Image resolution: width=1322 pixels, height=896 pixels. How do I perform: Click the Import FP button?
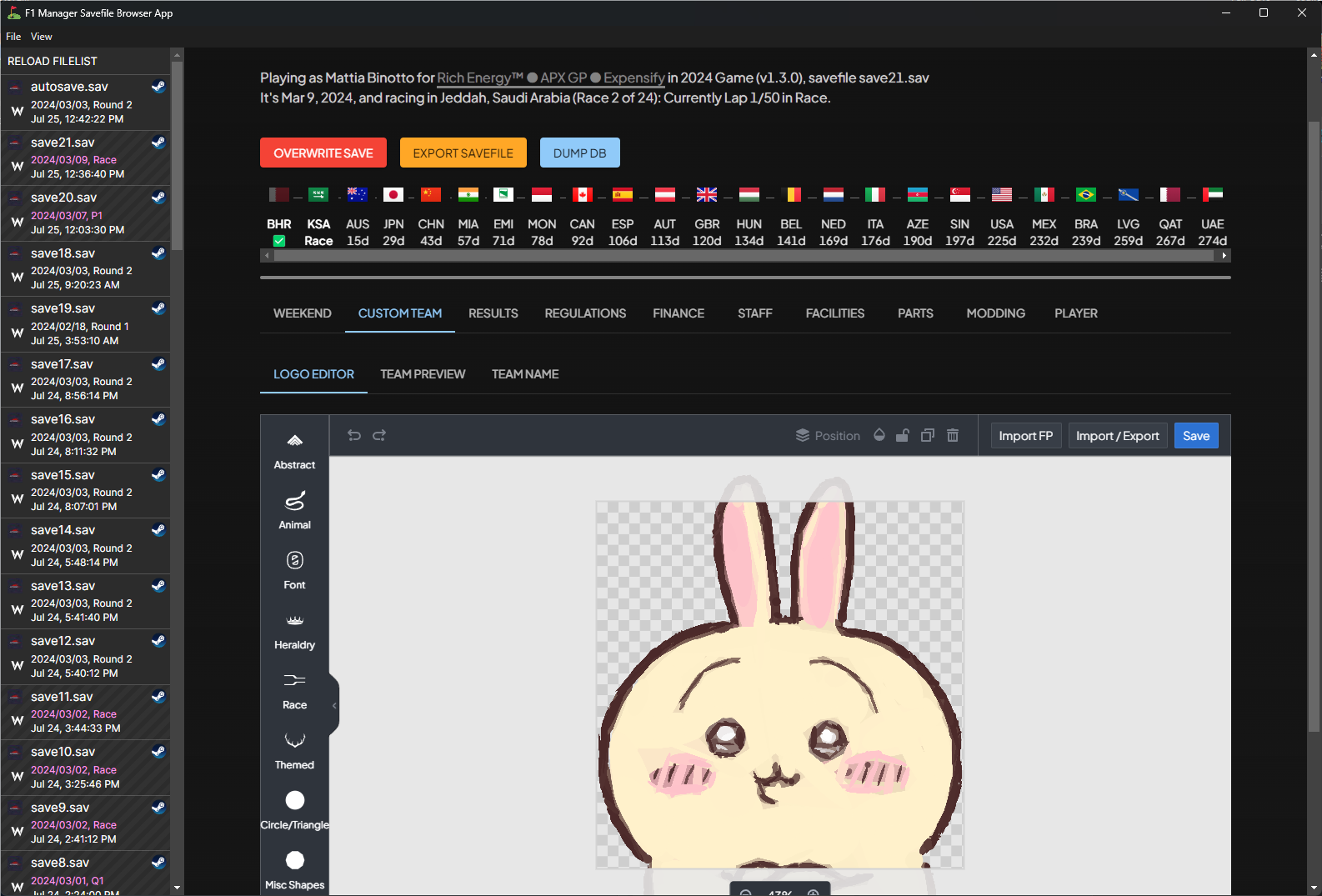[1026, 436]
